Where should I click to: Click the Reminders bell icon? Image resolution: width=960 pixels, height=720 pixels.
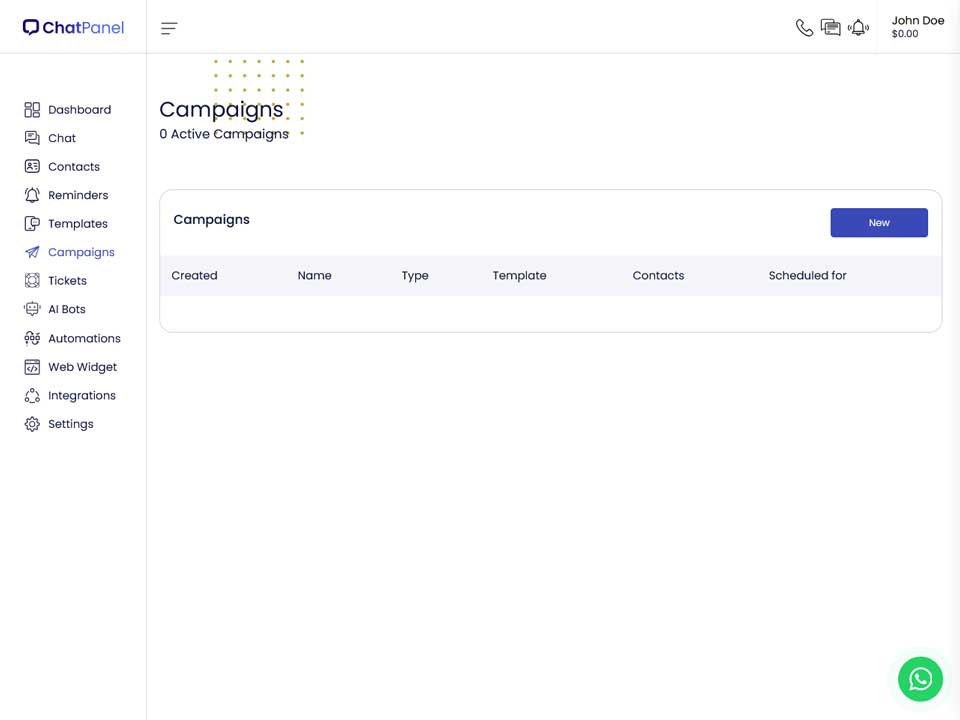coord(32,195)
